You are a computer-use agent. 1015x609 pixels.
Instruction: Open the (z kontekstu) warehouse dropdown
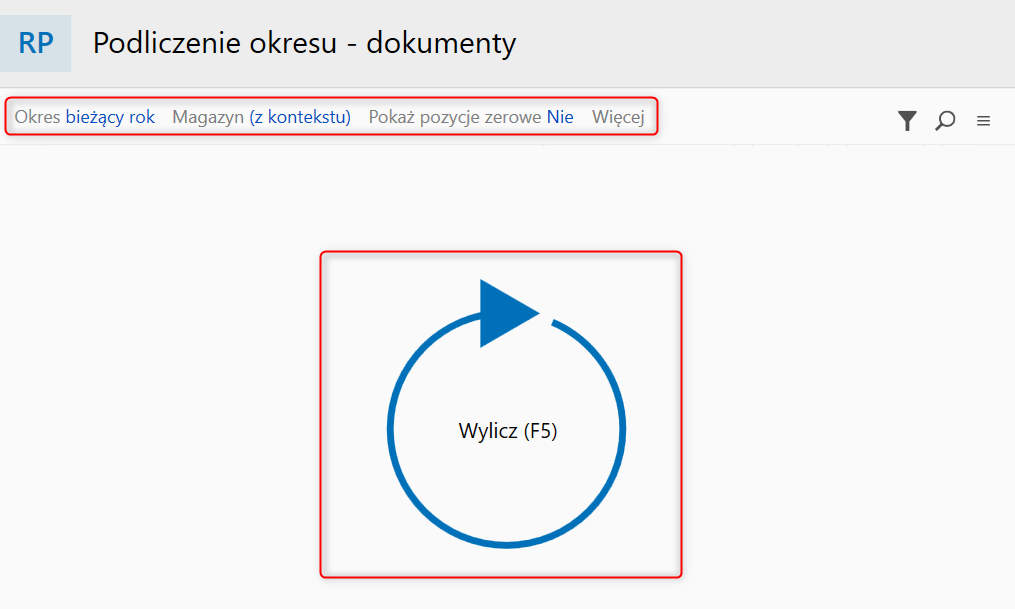300,117
